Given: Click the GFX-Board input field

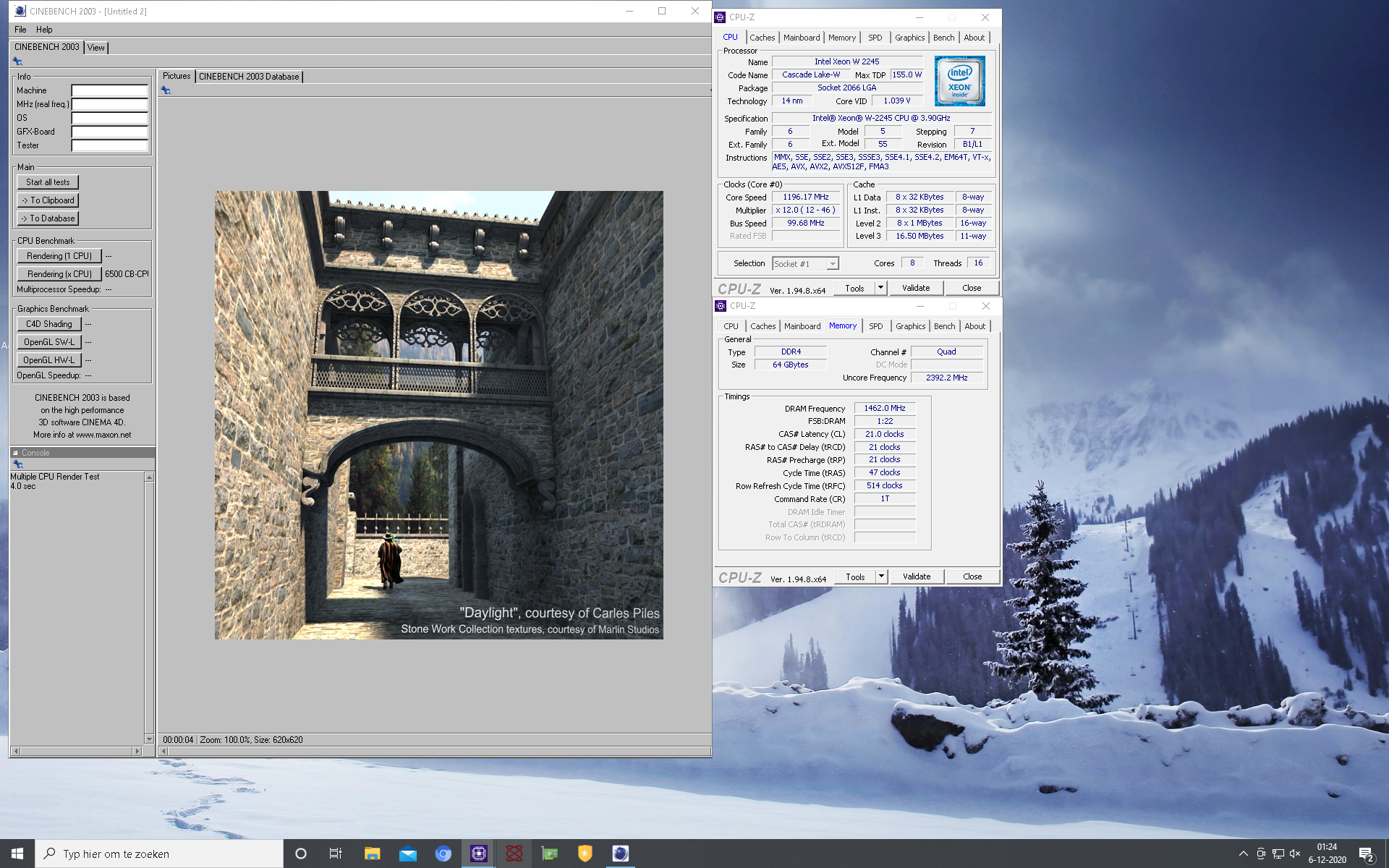Looking at the screenshot, I should pos(109,132).
